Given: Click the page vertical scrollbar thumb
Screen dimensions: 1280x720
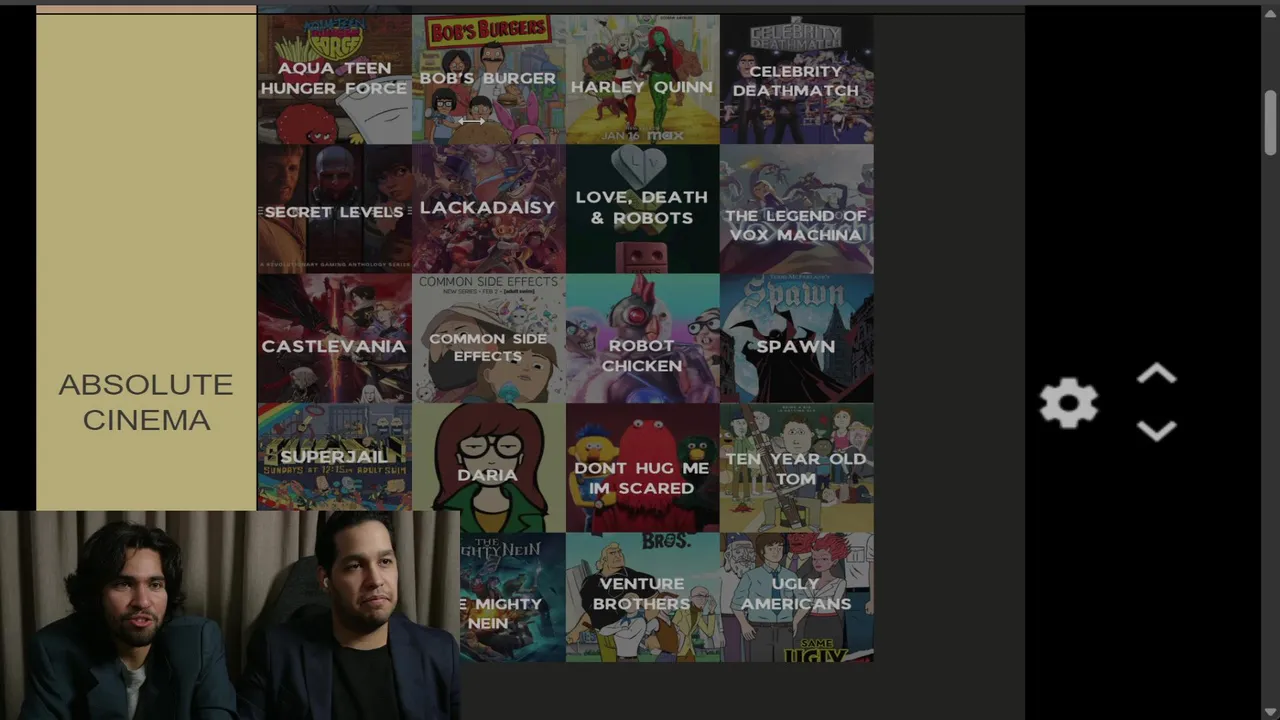Looking at the screenshot, I should click(1270, 124).
